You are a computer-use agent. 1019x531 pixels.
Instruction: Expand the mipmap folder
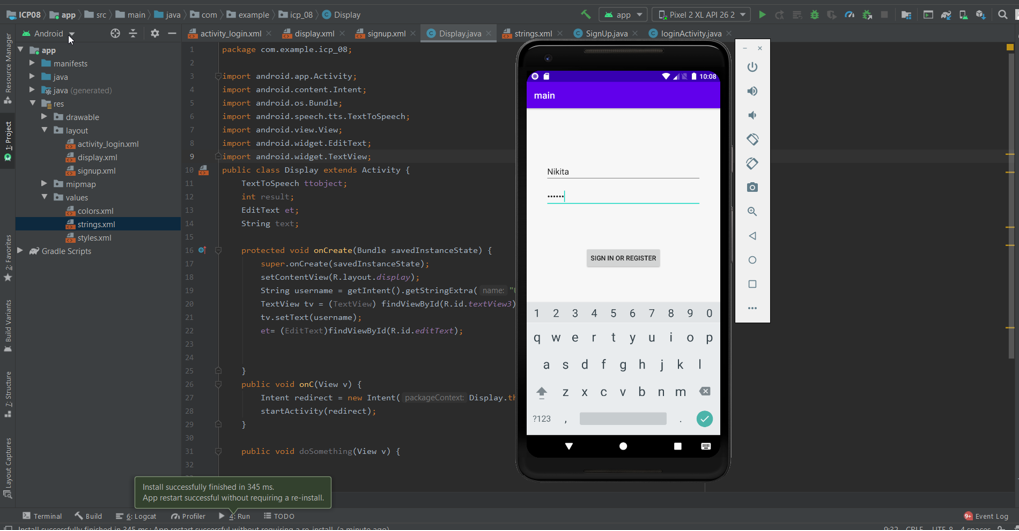[x=44, y=184]
